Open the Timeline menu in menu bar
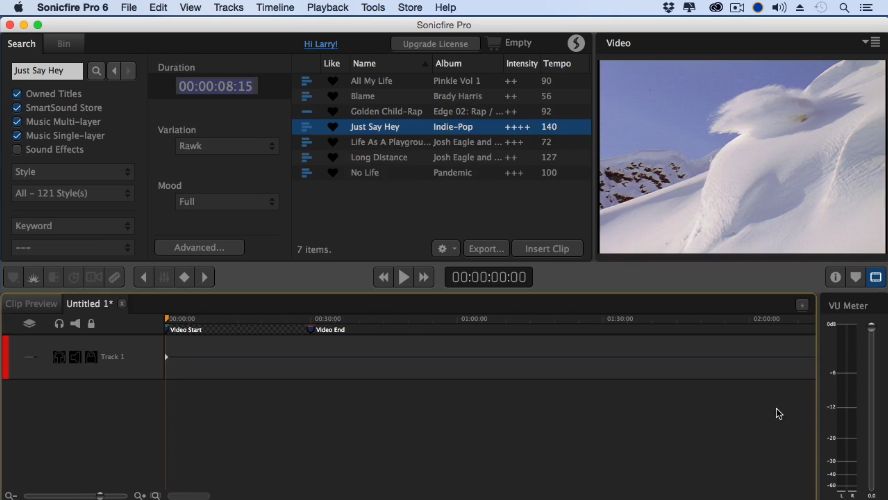The width and height of the screenshot is (888, 500). 275,7
